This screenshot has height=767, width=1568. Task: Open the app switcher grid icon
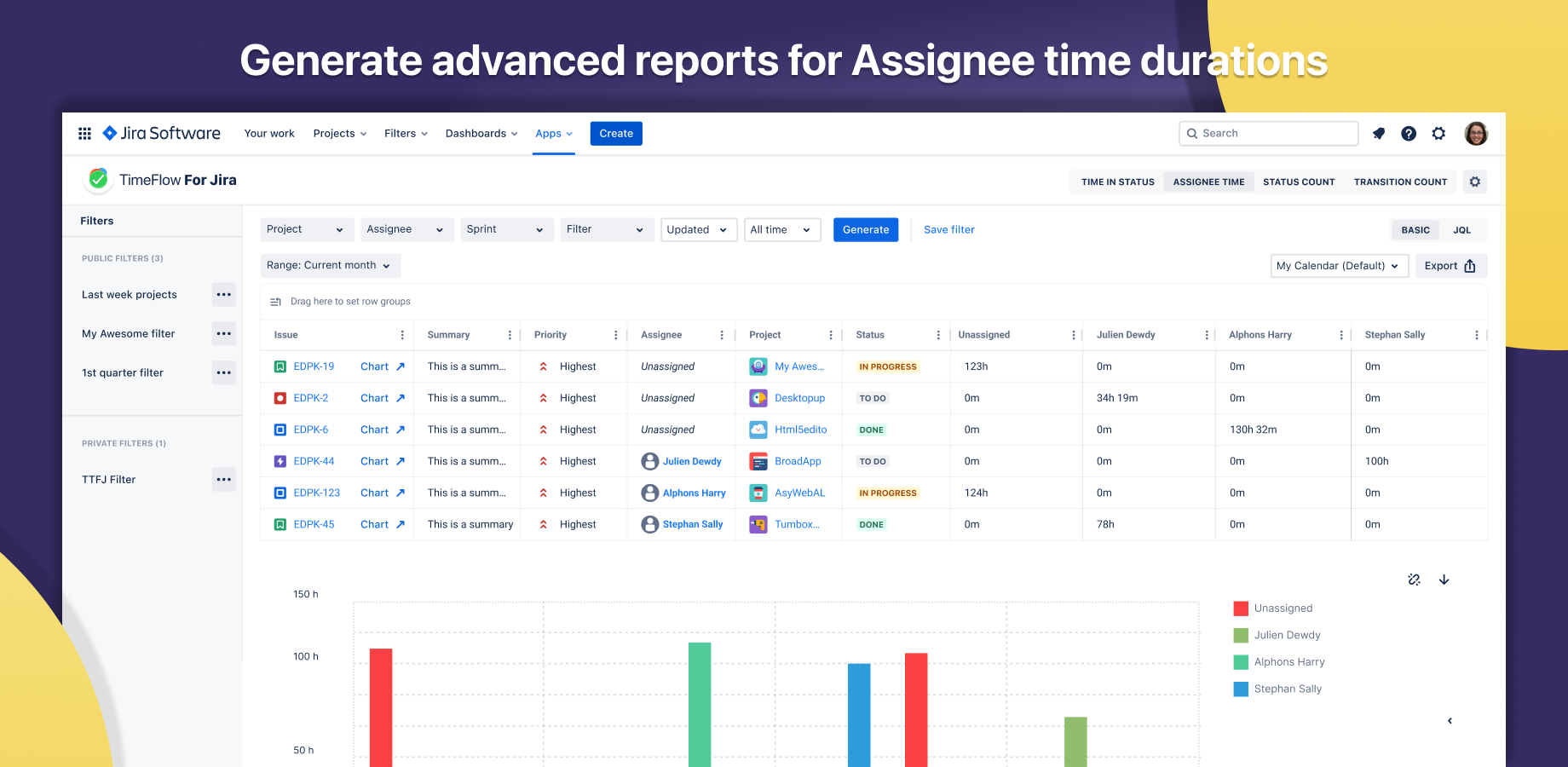[x=84, y=134]
